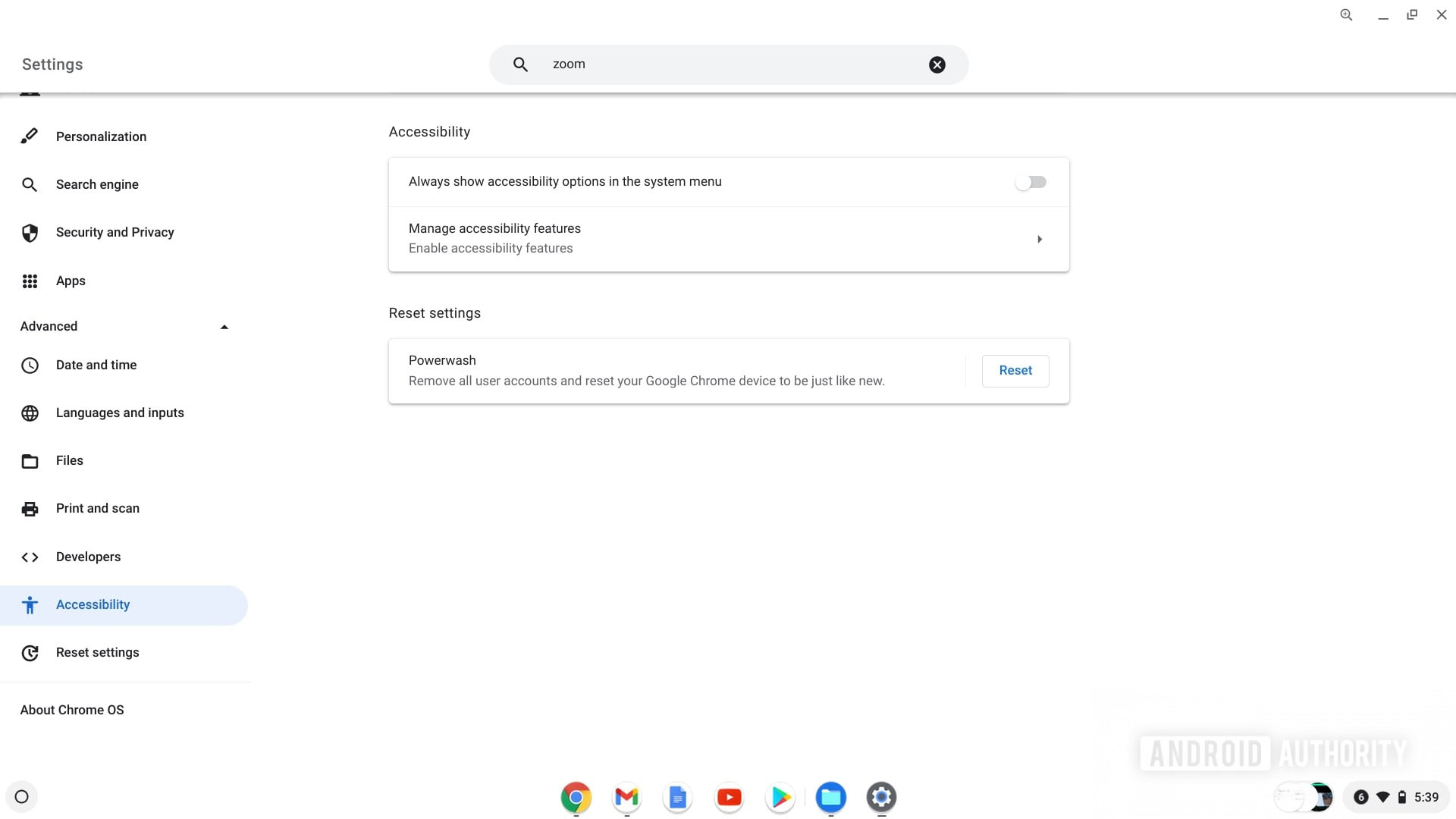Open Google Play Store from taskbar

(x=780, y=797)
